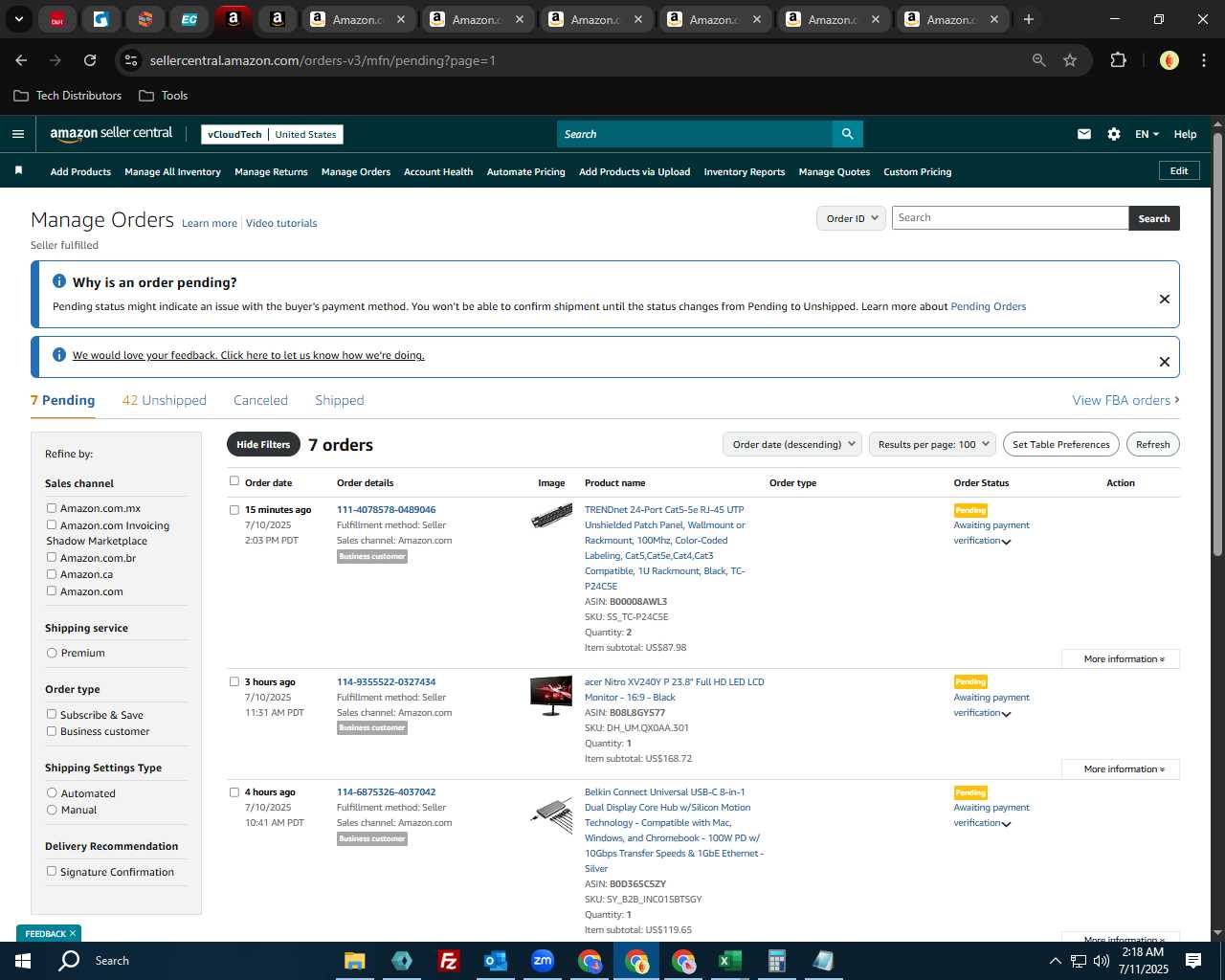This screenshot has height=980, width=1225.
Task: Open Excel from the taskbar
Action: (729, 961)
